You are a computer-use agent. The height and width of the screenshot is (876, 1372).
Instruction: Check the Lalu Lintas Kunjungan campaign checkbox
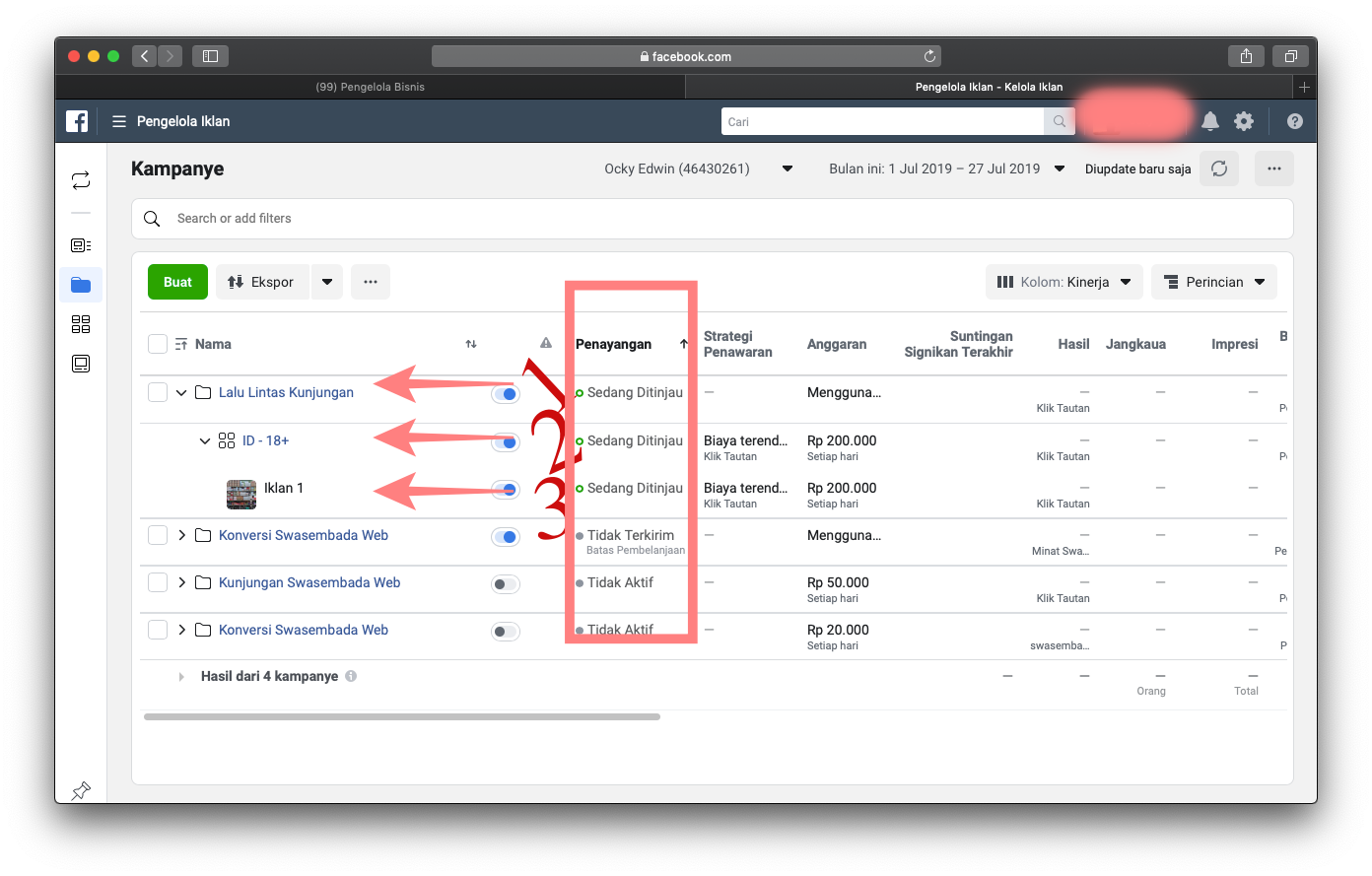click(x=158, y=392)
